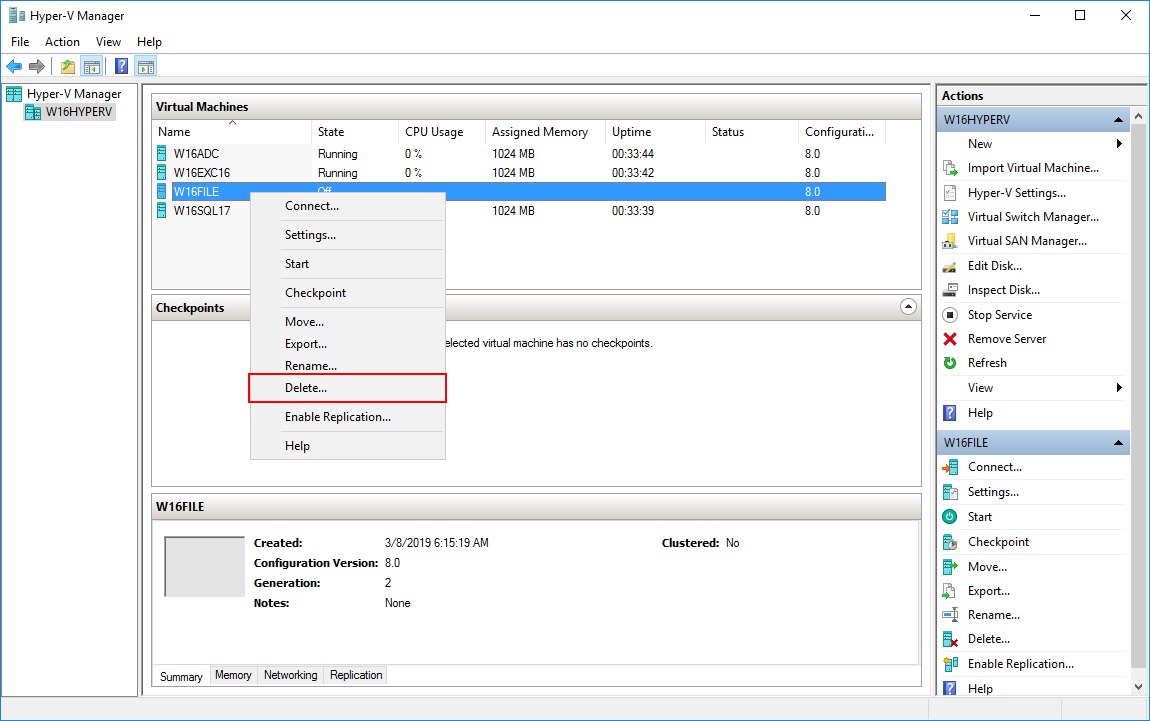The height and width of the screenshot is (721, 1150).
Task: Choose Delete from the context menu
Action: coord(348,388)
